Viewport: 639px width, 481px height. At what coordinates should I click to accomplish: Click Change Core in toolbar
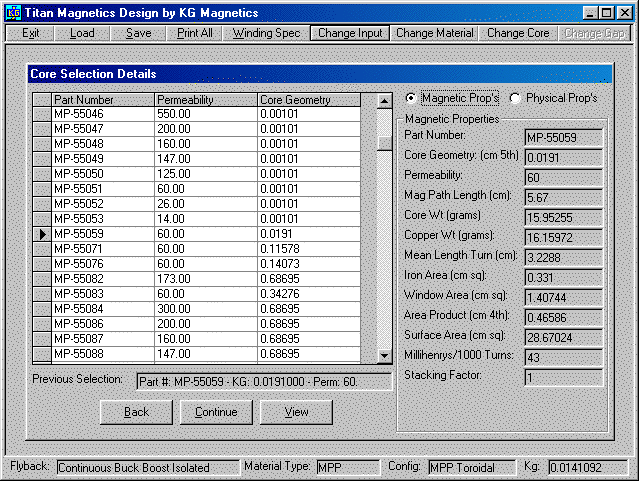(518, 33)
